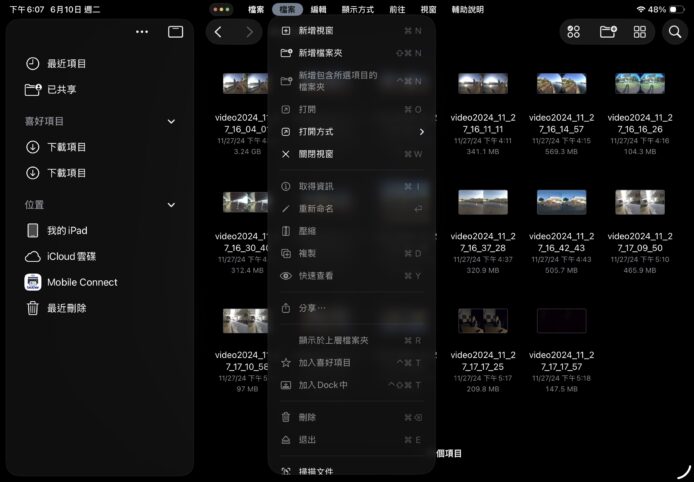Open the sidebar three-dots more options
This screenshot has width=694, height=482.
click(142, 32)
